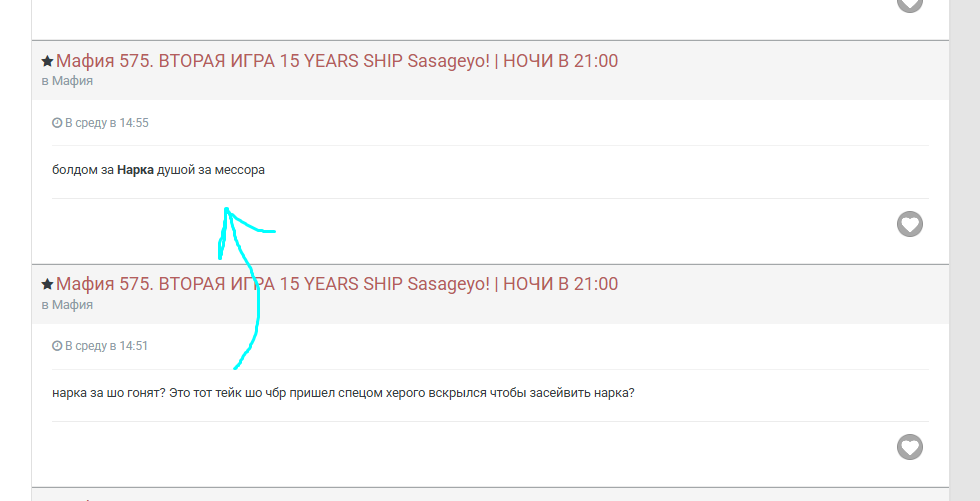This screenshot has width=980, height=501.
Task: Click the post text starting 'нарка за шо гонят'
Action: pyautogui.click(x=343, y=393)
